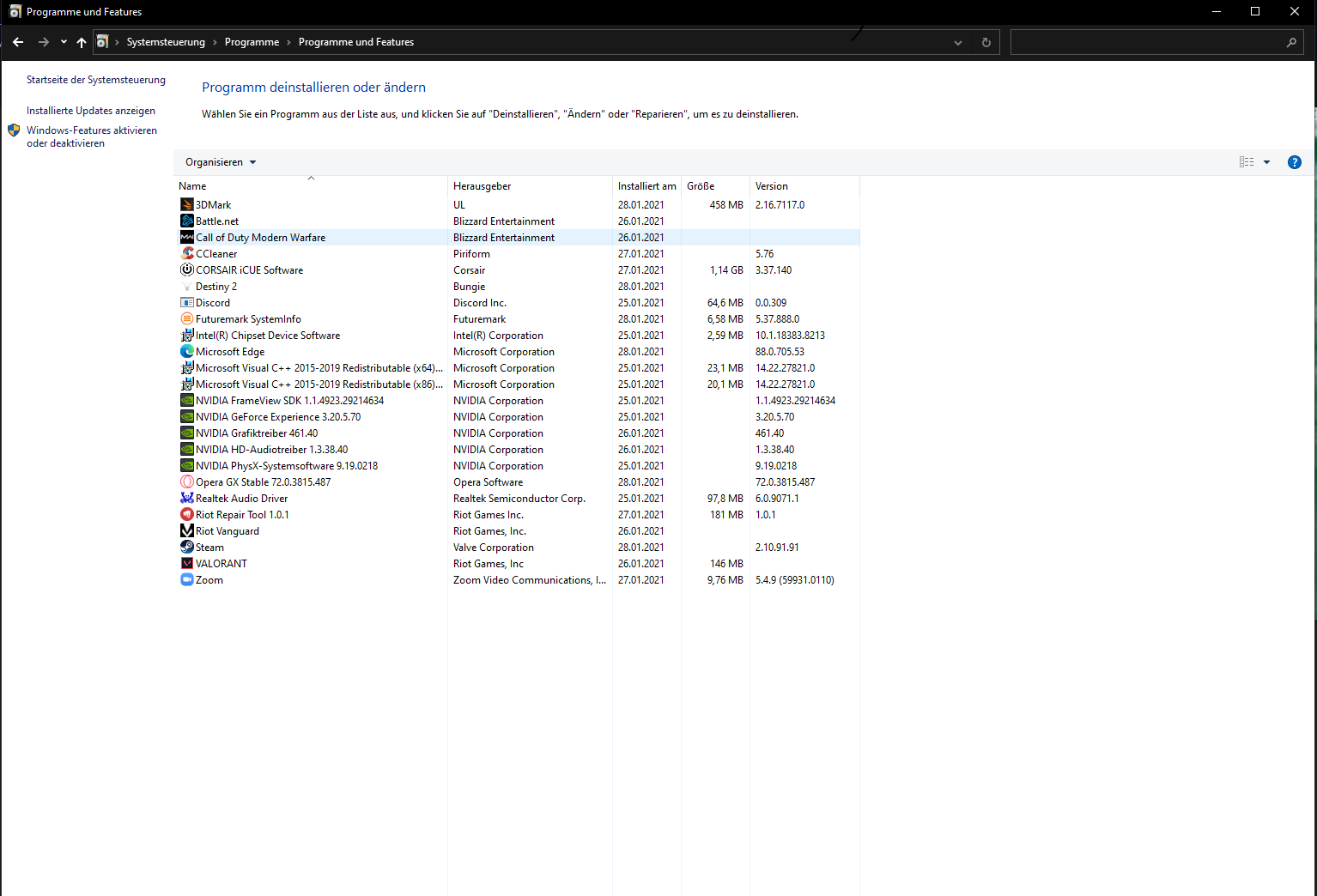Click NVIDIA PhysX-Systemsoftware icon

186,465
